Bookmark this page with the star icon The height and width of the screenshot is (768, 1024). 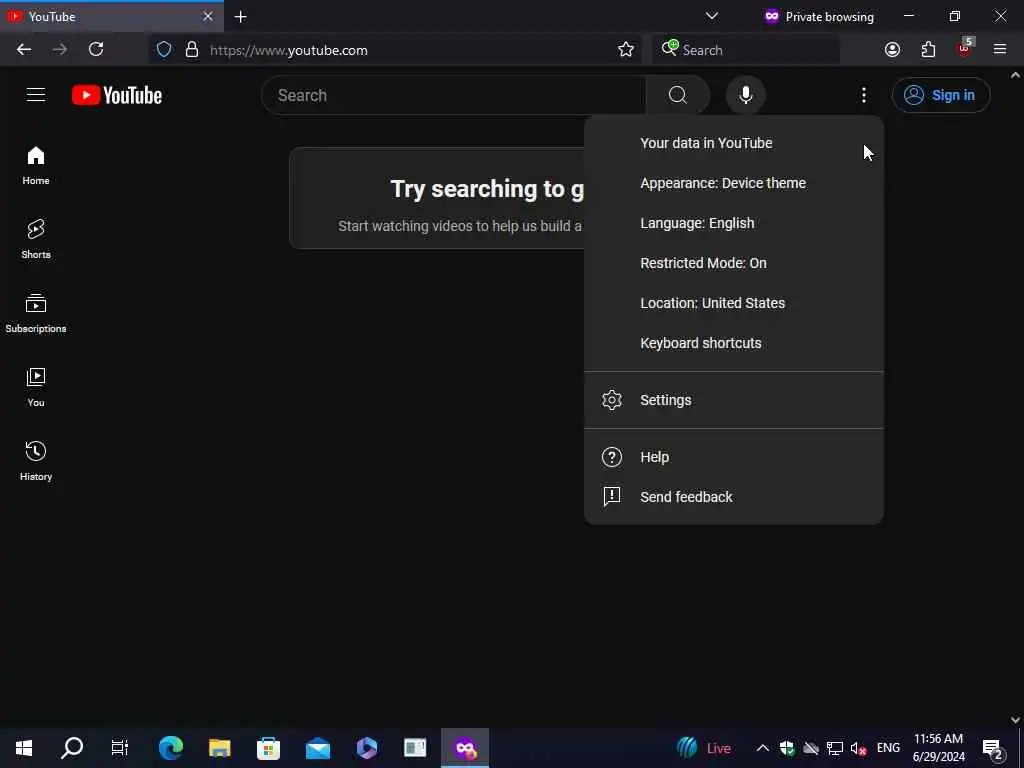(x=626, y=50)
